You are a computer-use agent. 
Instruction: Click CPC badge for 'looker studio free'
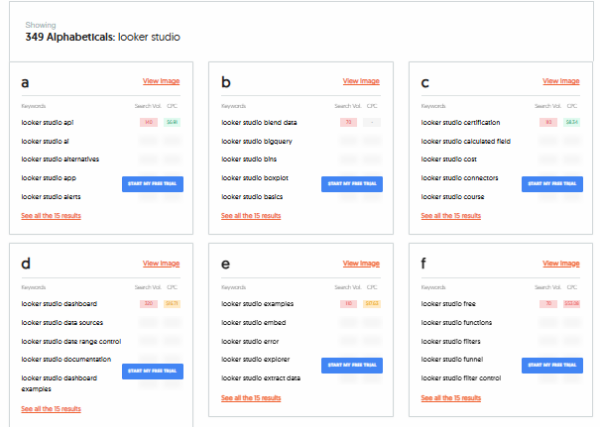(x=572, y=304)
